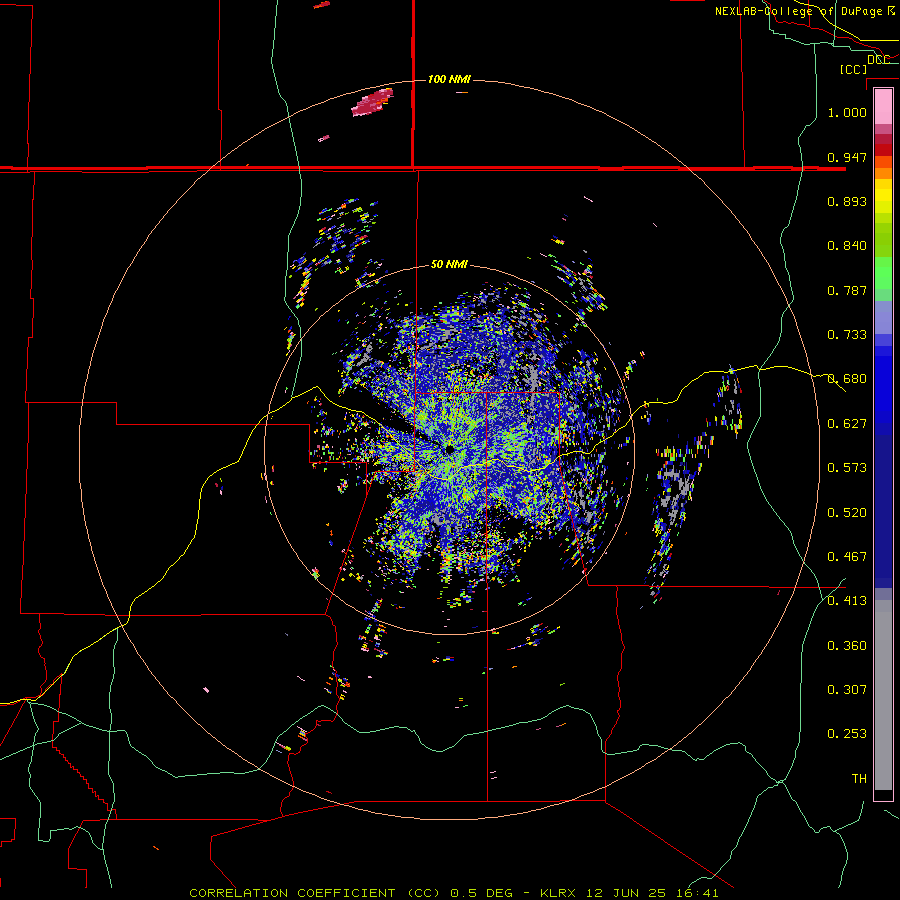
Task: Click the 100 NMI range ring label
Action: 449,79
